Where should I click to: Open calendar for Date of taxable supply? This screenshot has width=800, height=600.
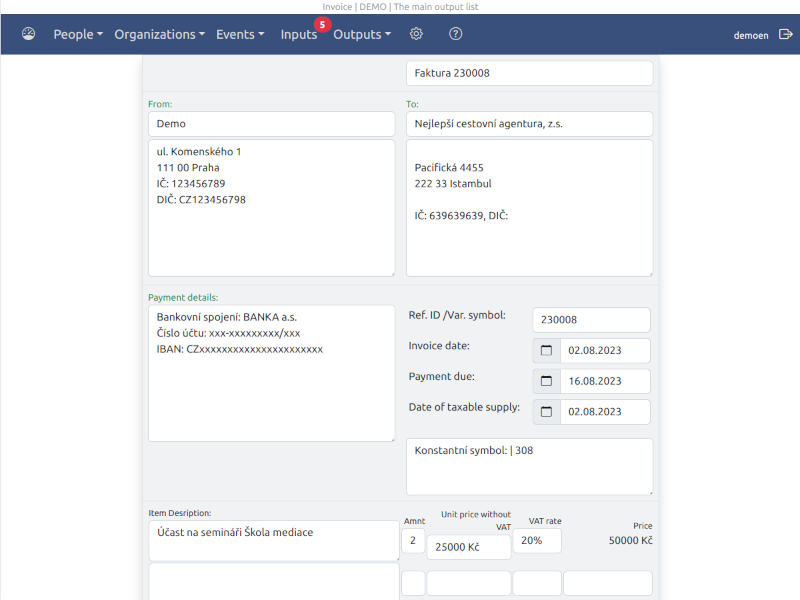tap(546, 412)
